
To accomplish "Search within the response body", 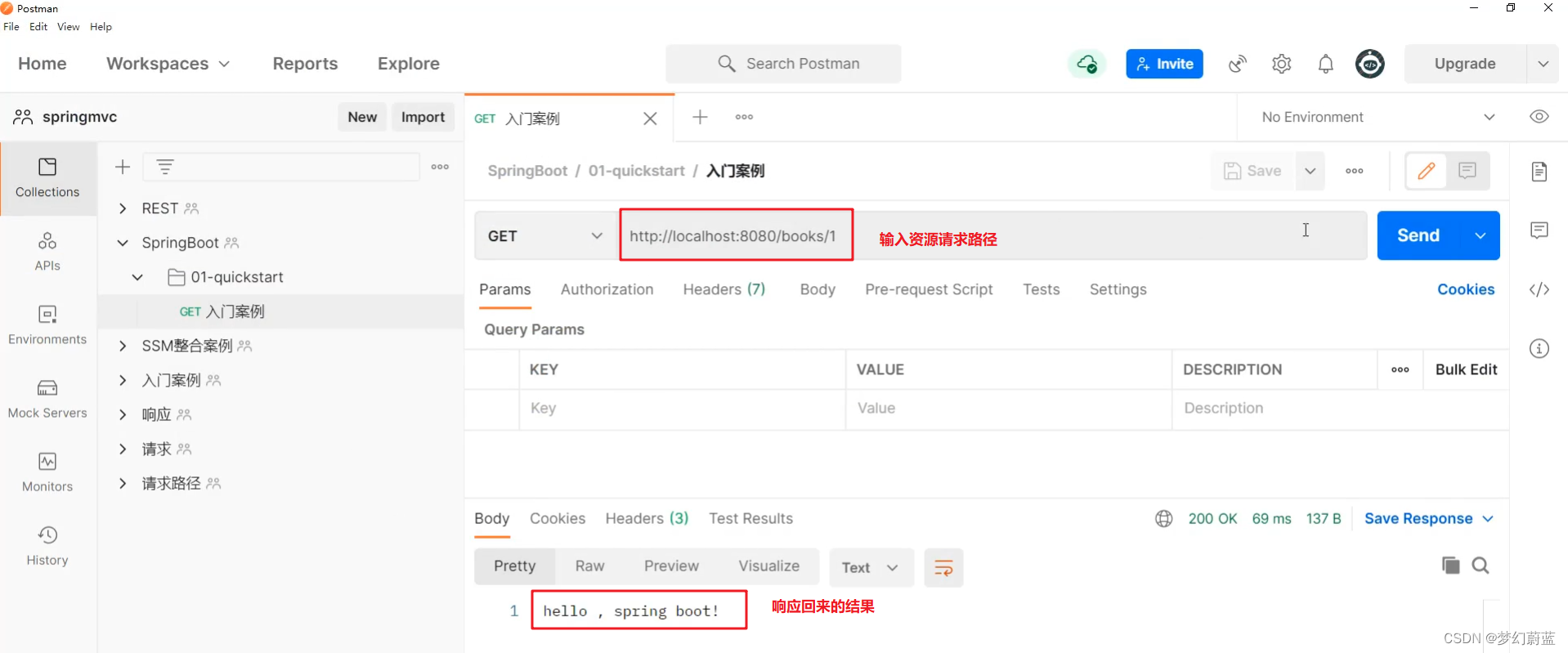I will 1481,566.
